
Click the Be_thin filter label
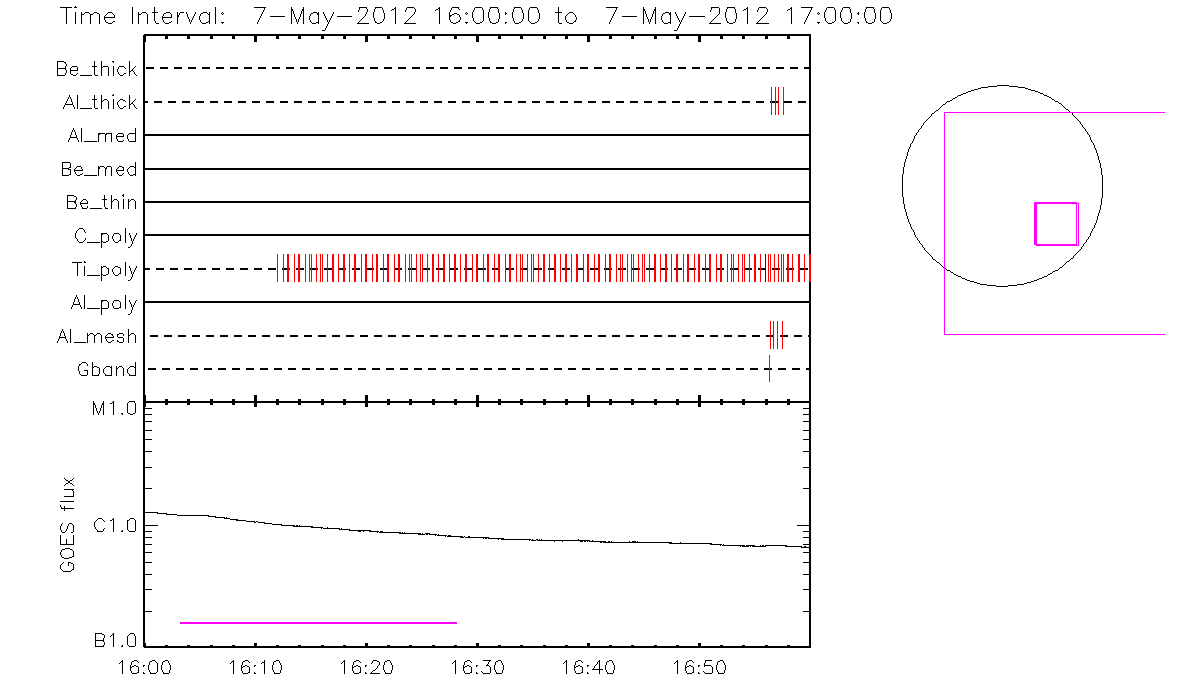[101, 203]
